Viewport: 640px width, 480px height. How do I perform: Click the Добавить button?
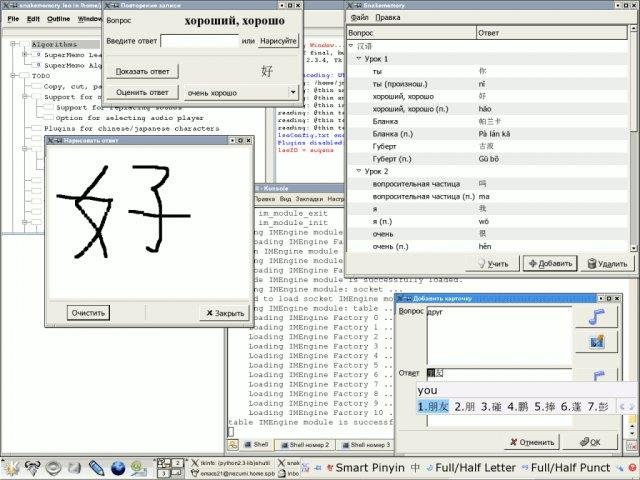click(x=550, y=264)
